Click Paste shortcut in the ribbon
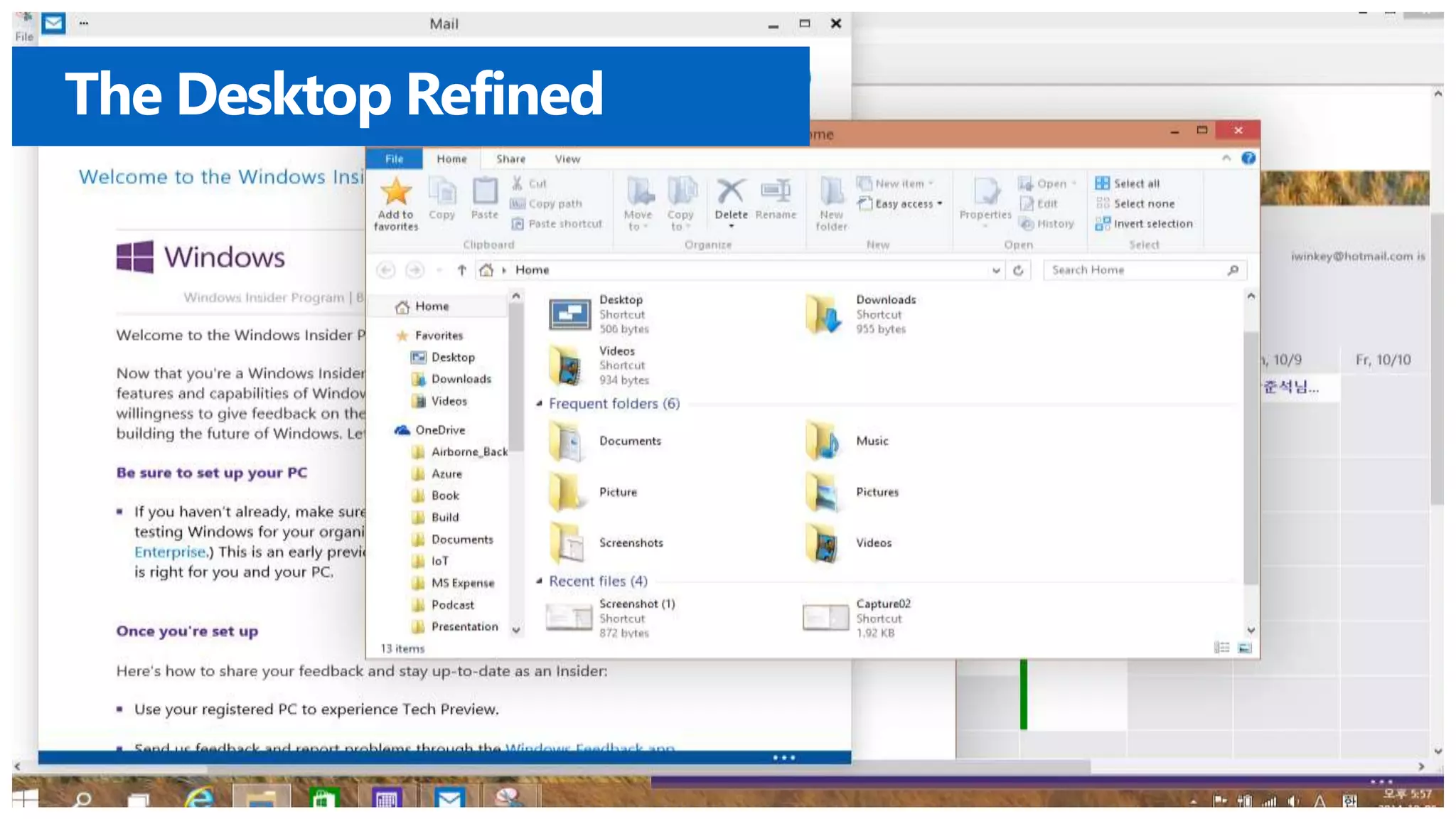Viewport: 1456px width, 819px height. pyautogui.click(x=557, y=224)
